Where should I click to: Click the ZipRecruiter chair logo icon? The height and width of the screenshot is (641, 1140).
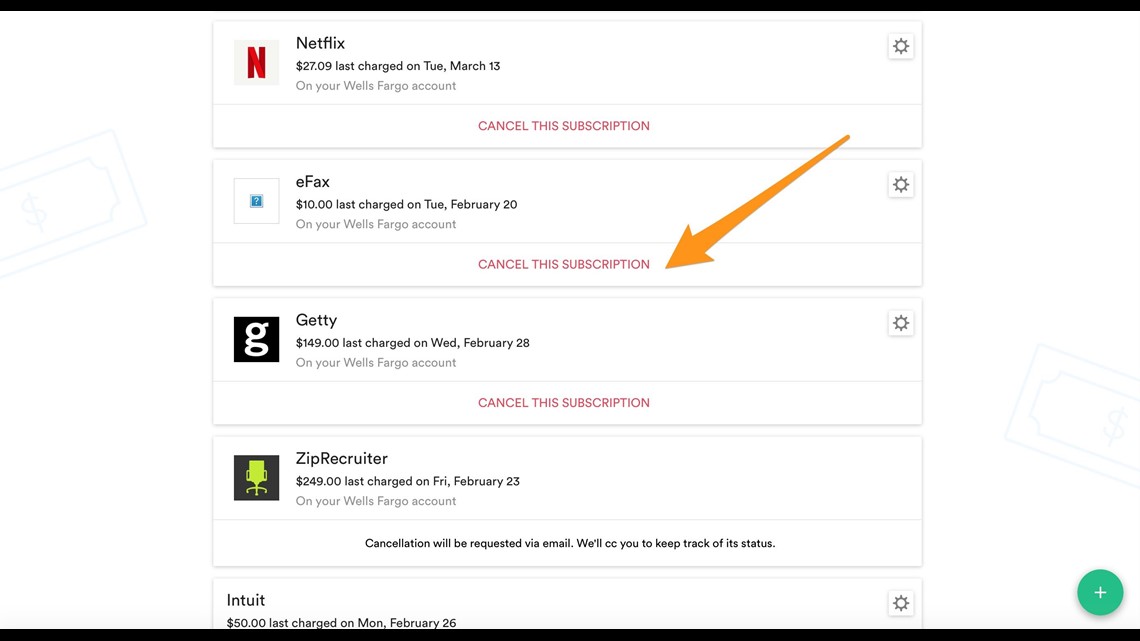click(x=257, y=478)
